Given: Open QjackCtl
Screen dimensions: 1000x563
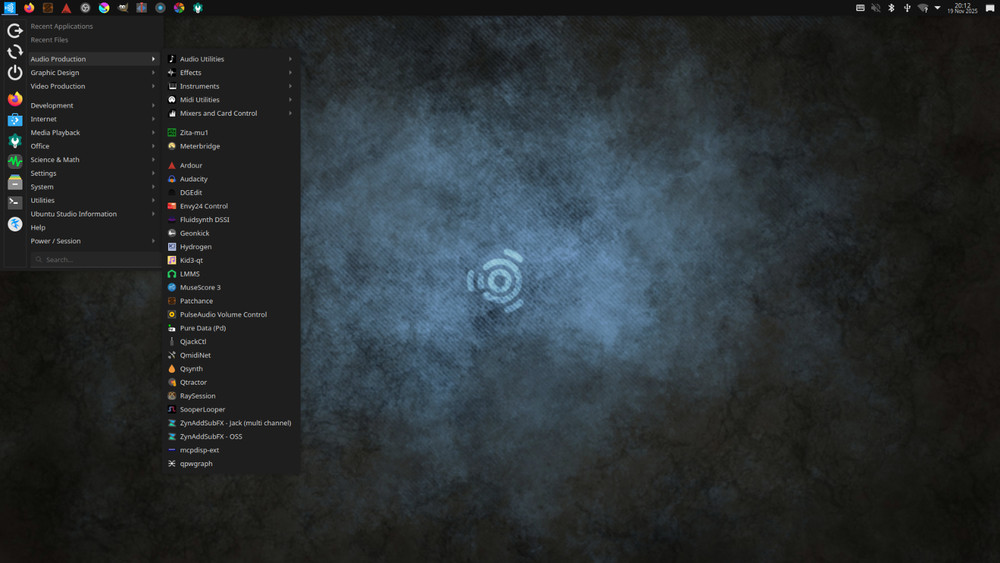Looking at the screenshot, I should pos(231,342).
